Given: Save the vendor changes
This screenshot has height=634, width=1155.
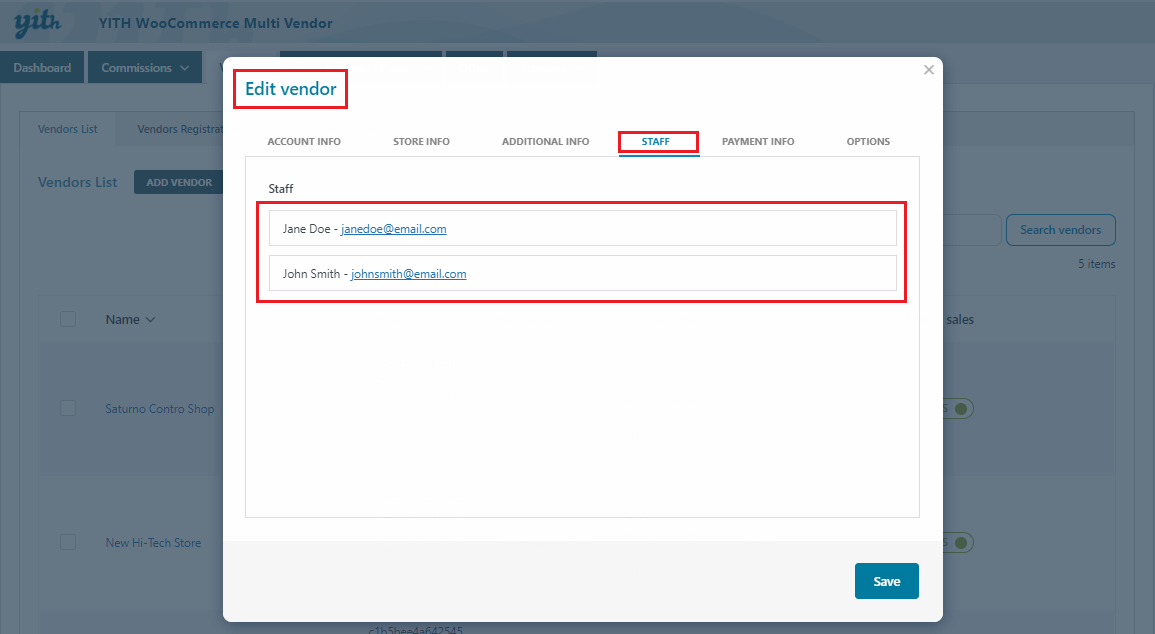Looking at the screenshot, I should [x=886, y=582].
